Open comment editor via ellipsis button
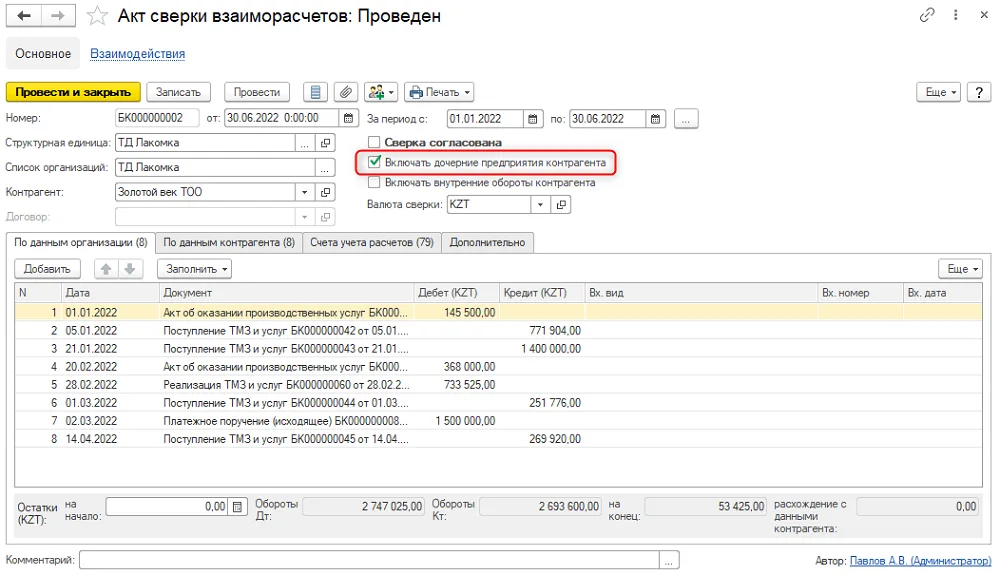This screenshot has height=575, width=1000. pos(668,560)
